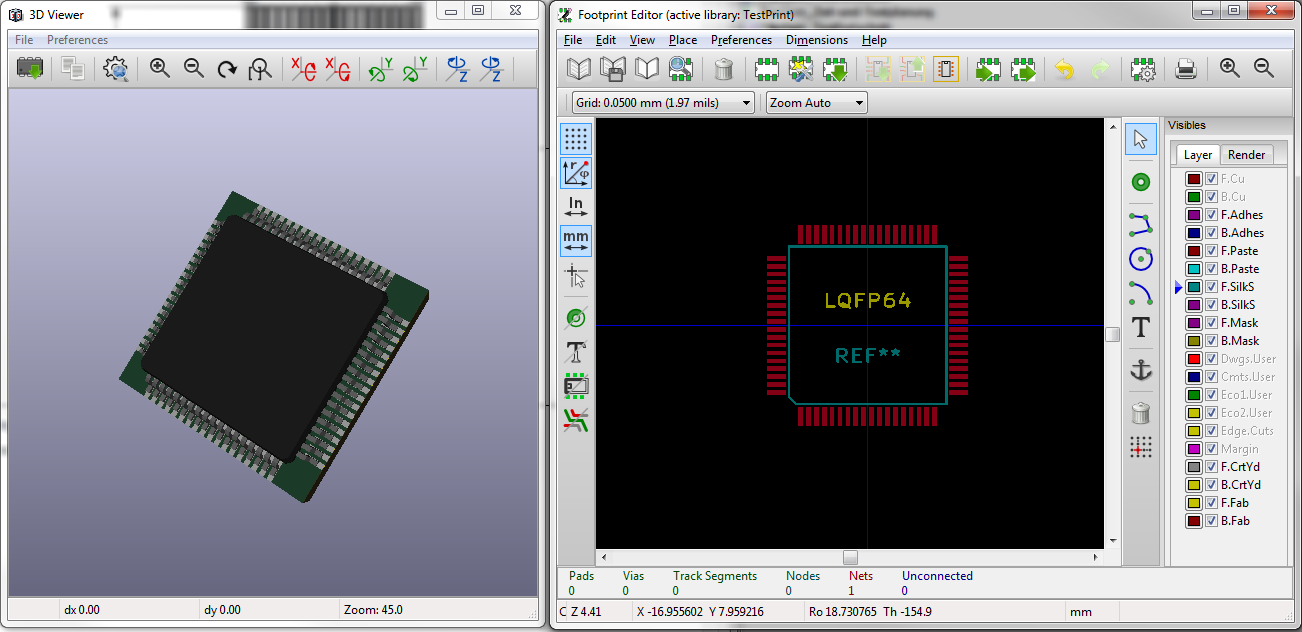Select the Delete Item trash tool
This screenshot has height=632, width=1302.
[x=1141, y=413]
